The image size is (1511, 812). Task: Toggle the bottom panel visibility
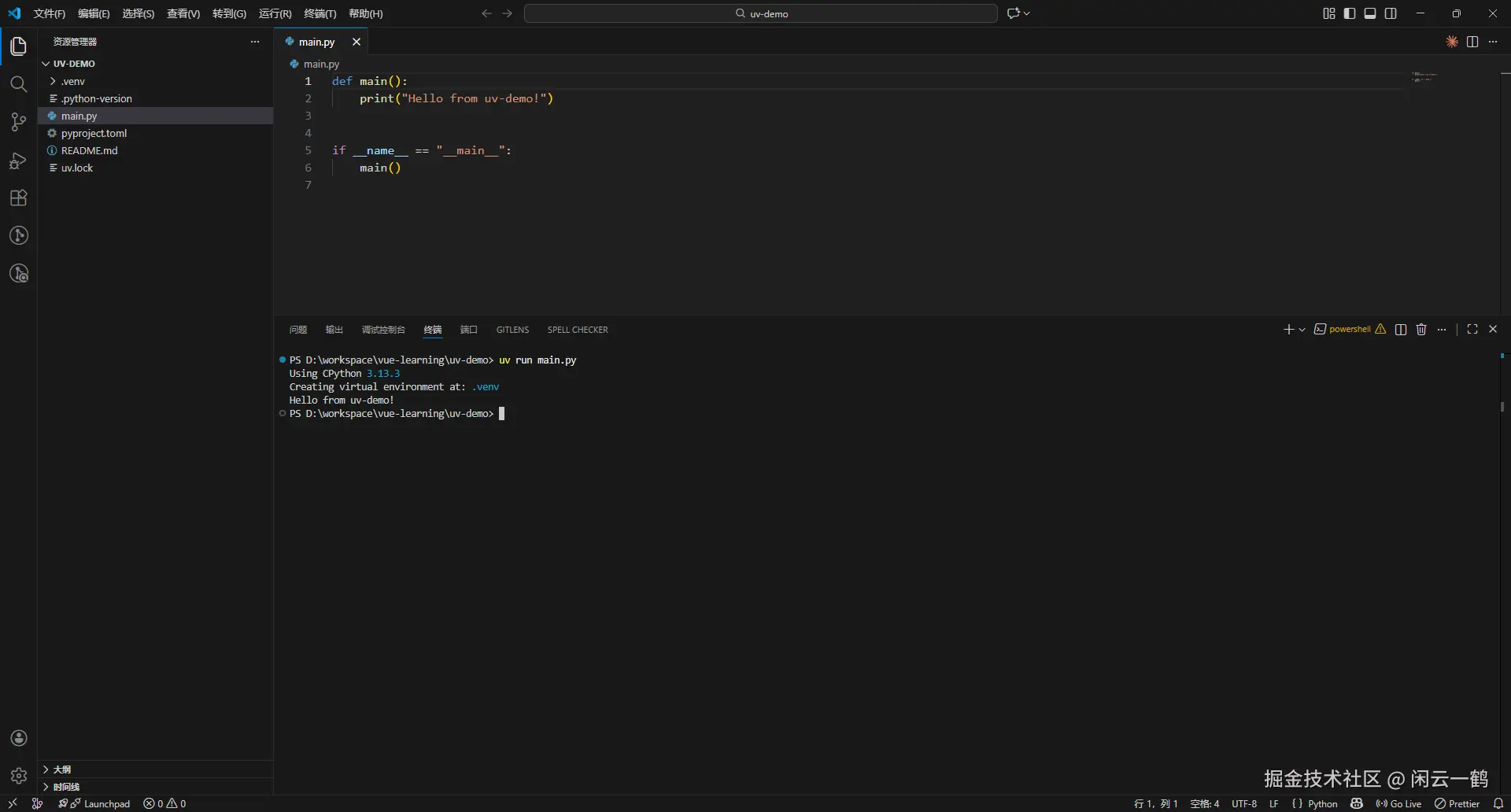point(1370,13)
